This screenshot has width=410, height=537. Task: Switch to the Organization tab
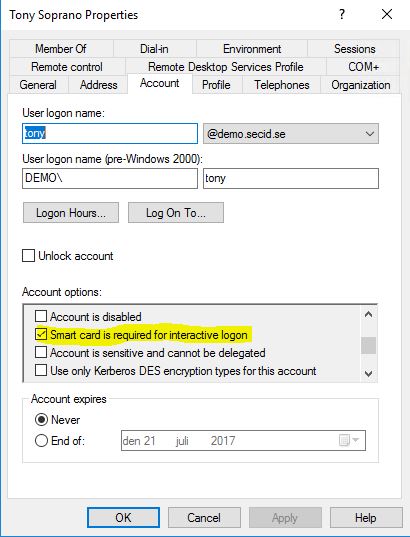361,85
